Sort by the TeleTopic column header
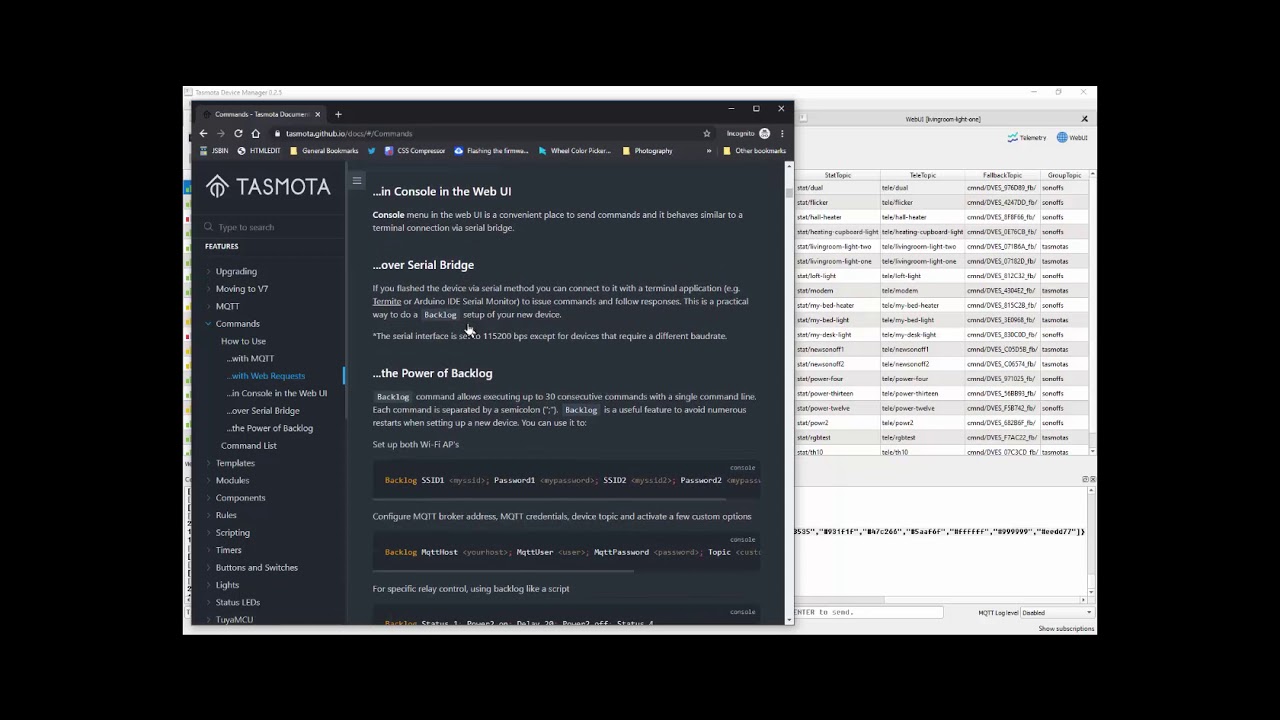 pyautogui.click(x=923, y=175)
